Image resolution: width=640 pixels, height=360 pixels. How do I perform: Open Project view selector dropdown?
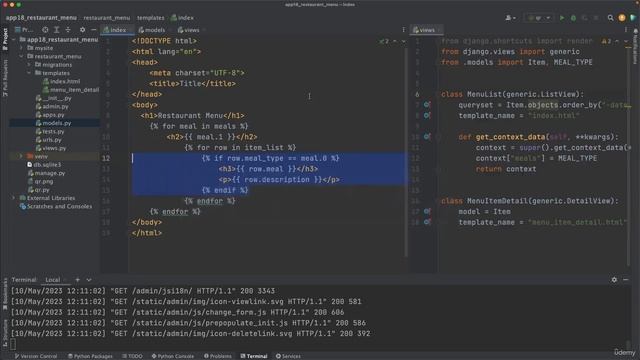[x=24, y=30]
